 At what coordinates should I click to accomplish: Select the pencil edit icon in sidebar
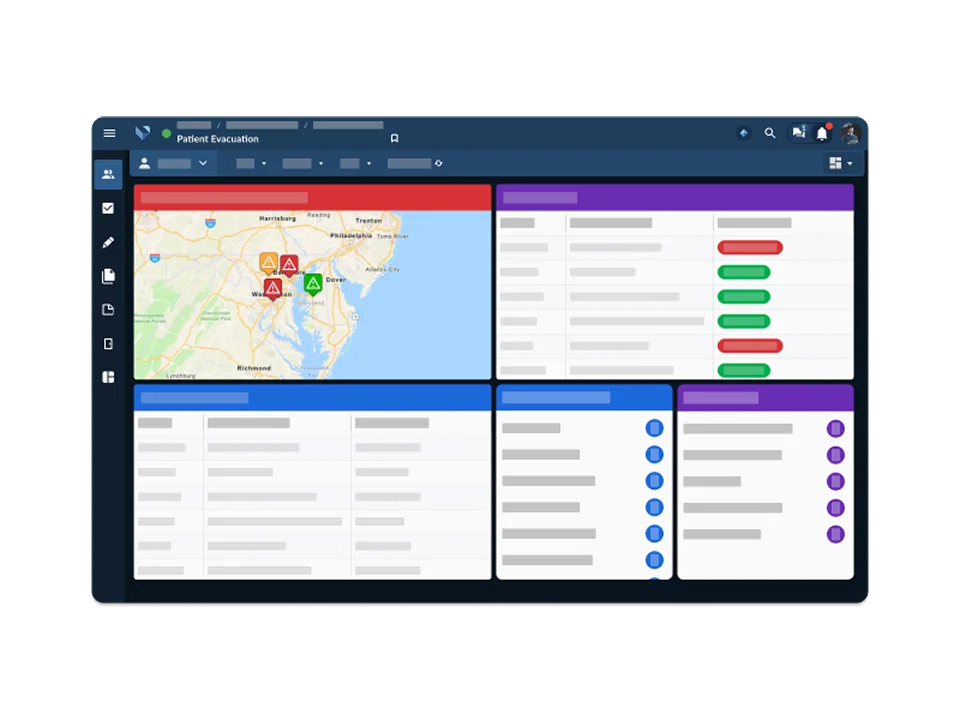[108, 242]
